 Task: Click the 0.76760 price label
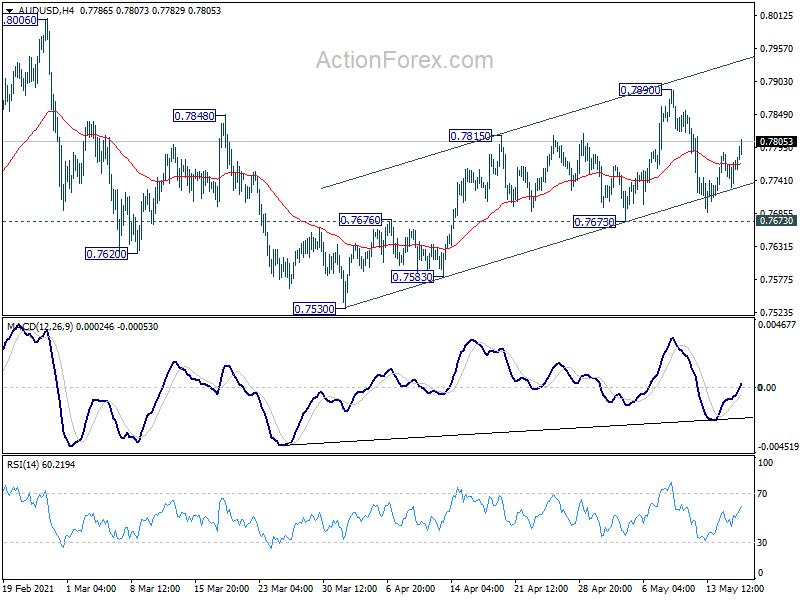[360, 220]
